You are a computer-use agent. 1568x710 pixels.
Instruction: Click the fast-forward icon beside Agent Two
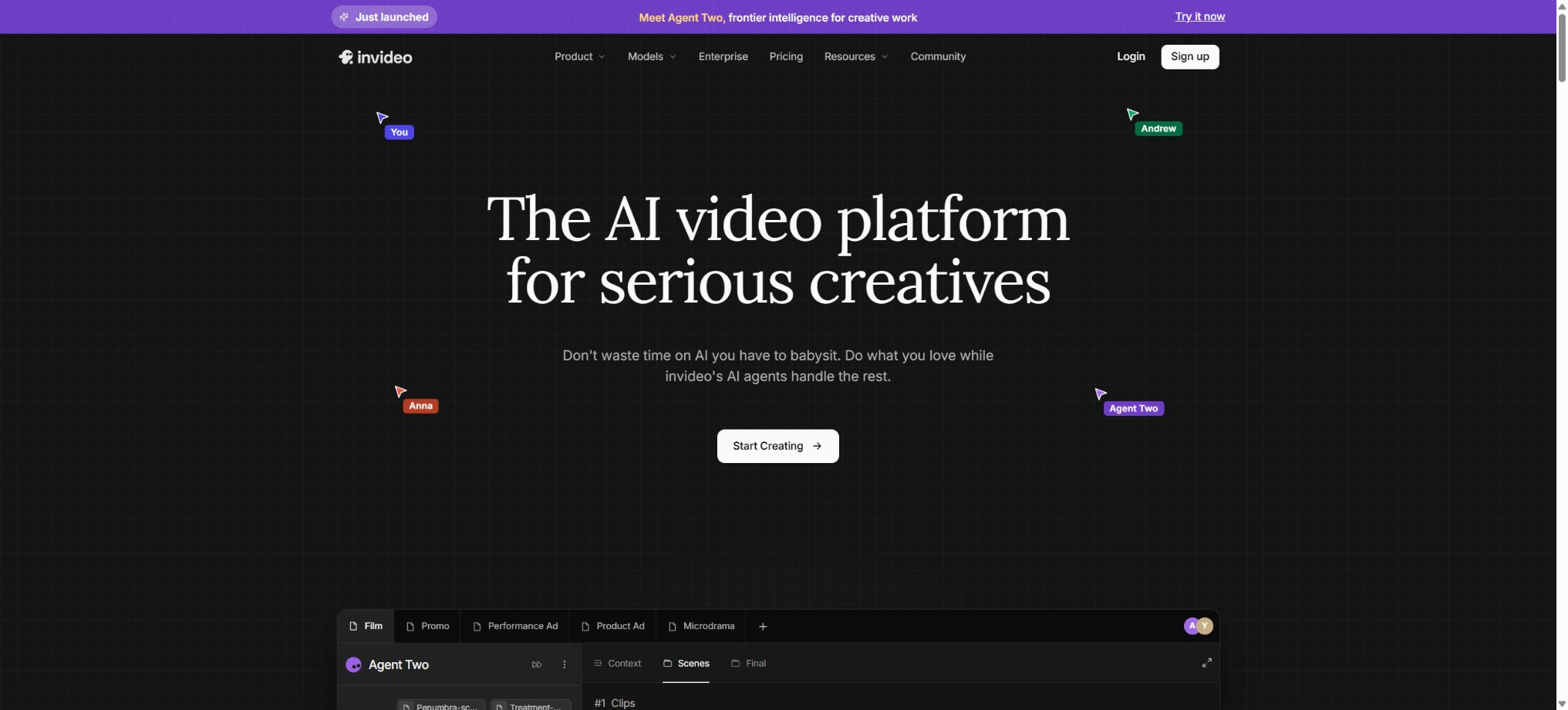[x=537, y=664]
